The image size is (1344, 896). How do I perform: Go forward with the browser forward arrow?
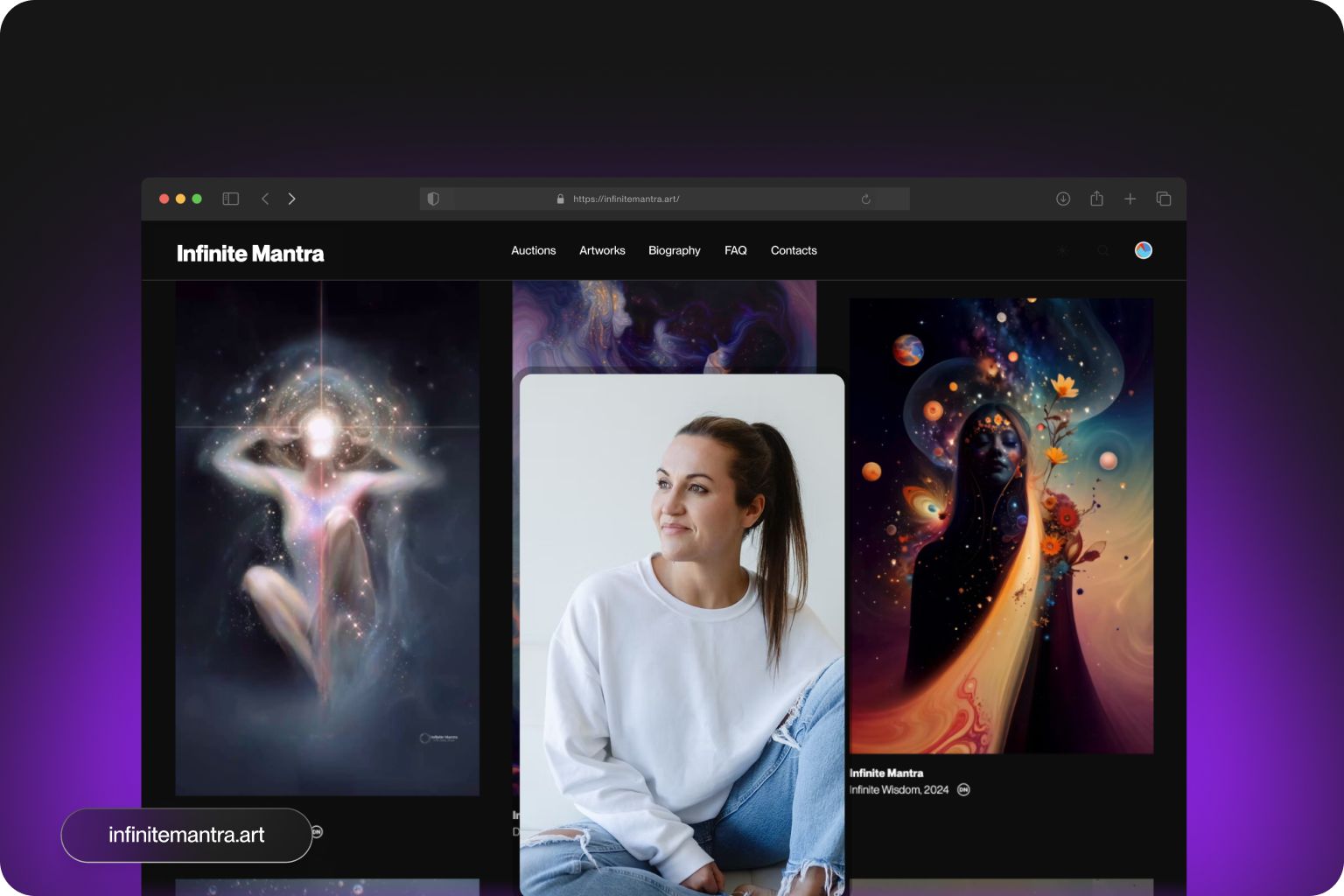(x=292, y=199)
